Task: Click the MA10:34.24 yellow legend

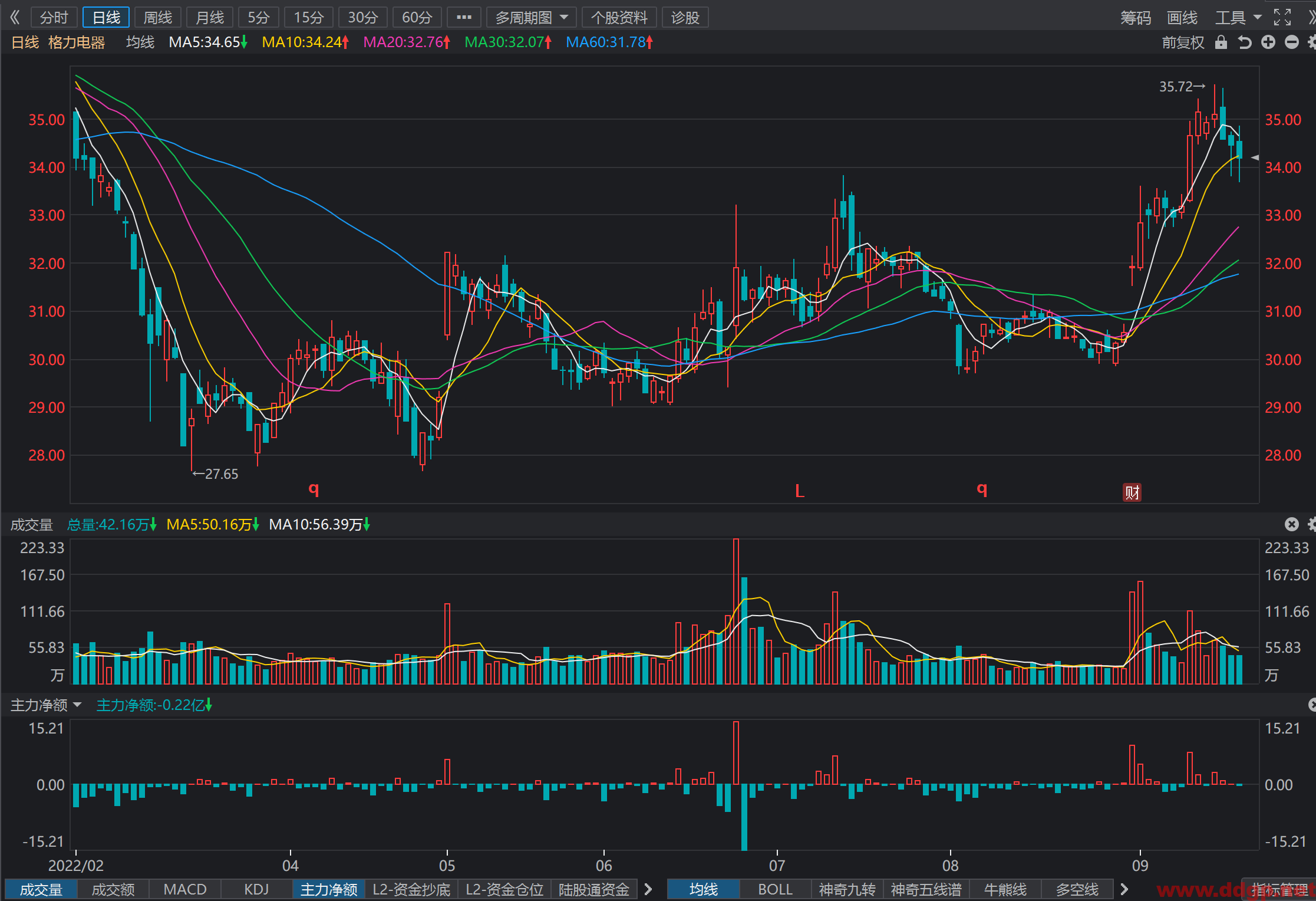Action: [x=305, y=42]
